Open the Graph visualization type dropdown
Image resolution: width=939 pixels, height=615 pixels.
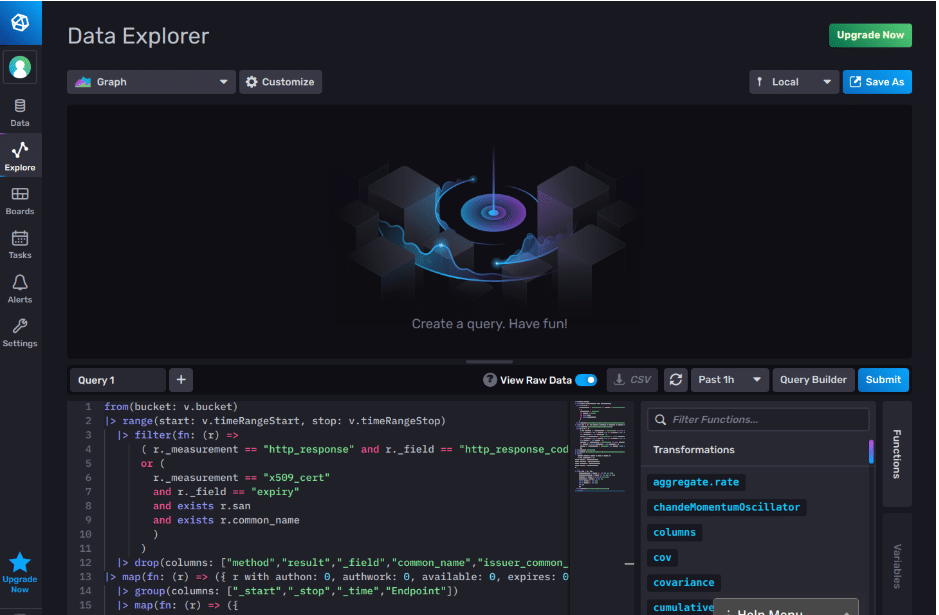150,82
